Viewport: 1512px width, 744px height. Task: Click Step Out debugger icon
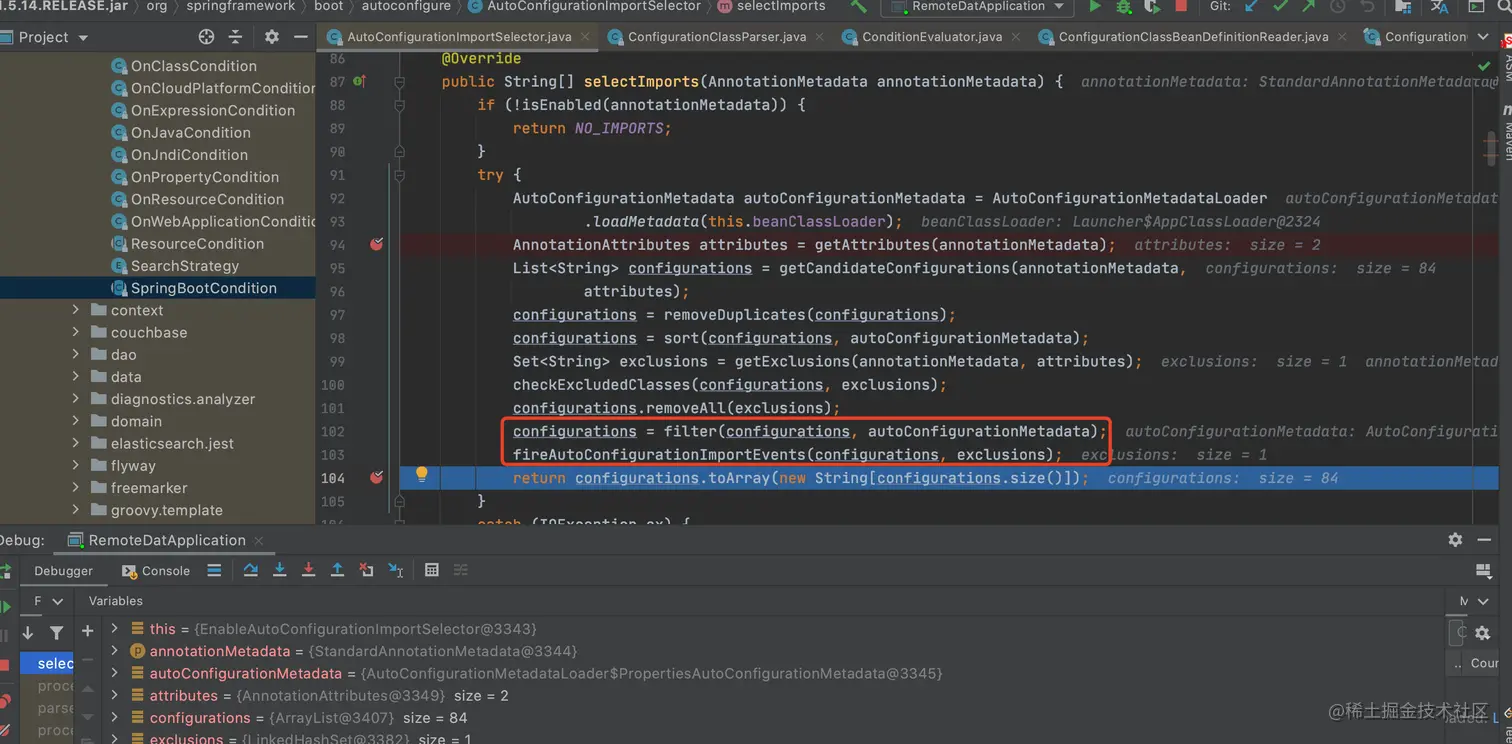(x=337, y=570)
